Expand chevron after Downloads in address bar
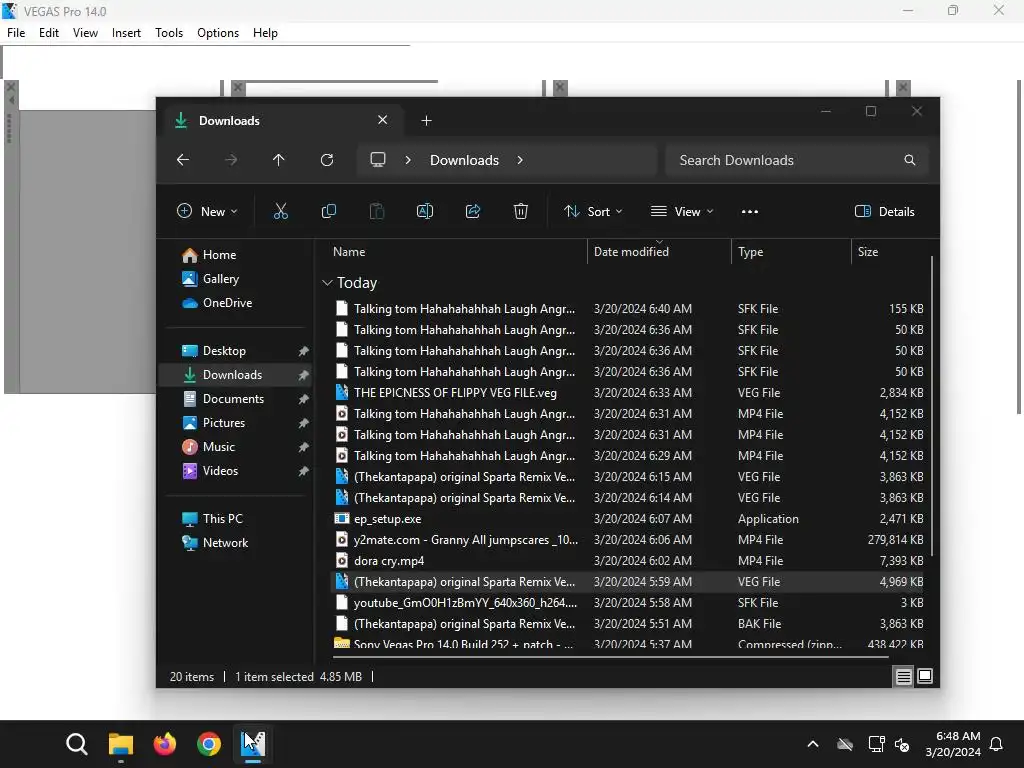The image size is (1024, 768). click(520, 160)
